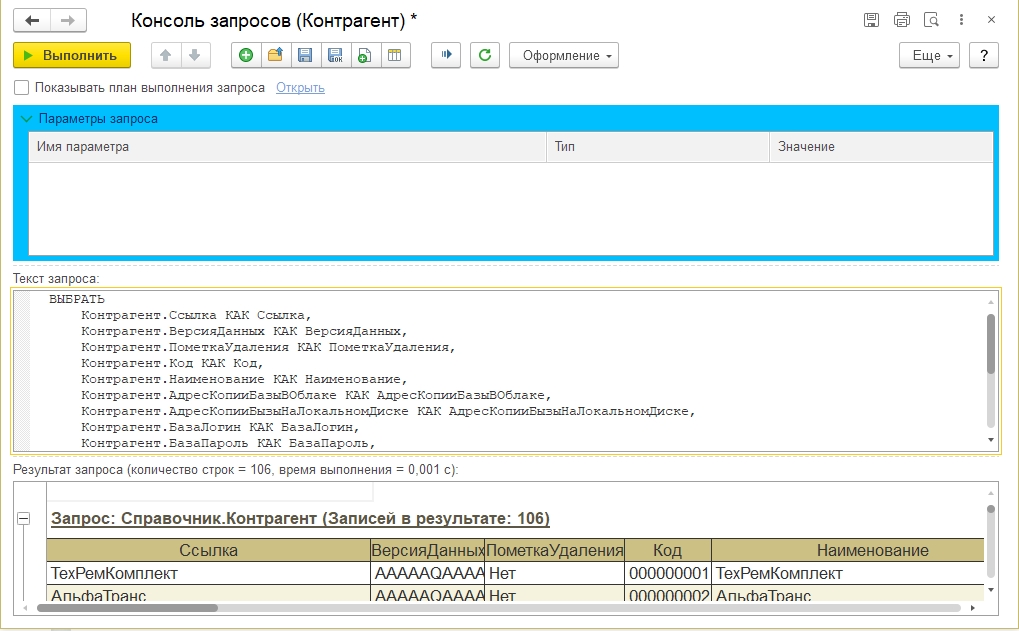Click the result scroll right arrow
The height and width of the screenshot is (631, 1019).
coord(973,608)
